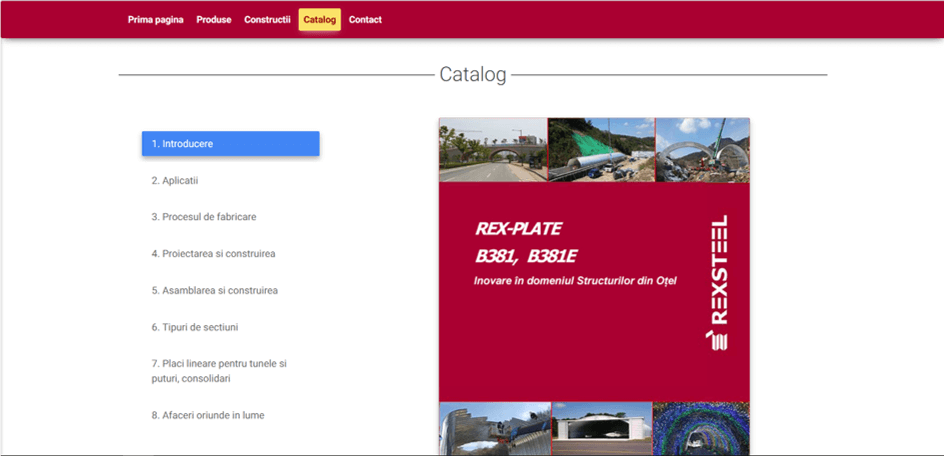
Task: Click the hangar photo at cover bottom-center
Action: tap(601, 429)
